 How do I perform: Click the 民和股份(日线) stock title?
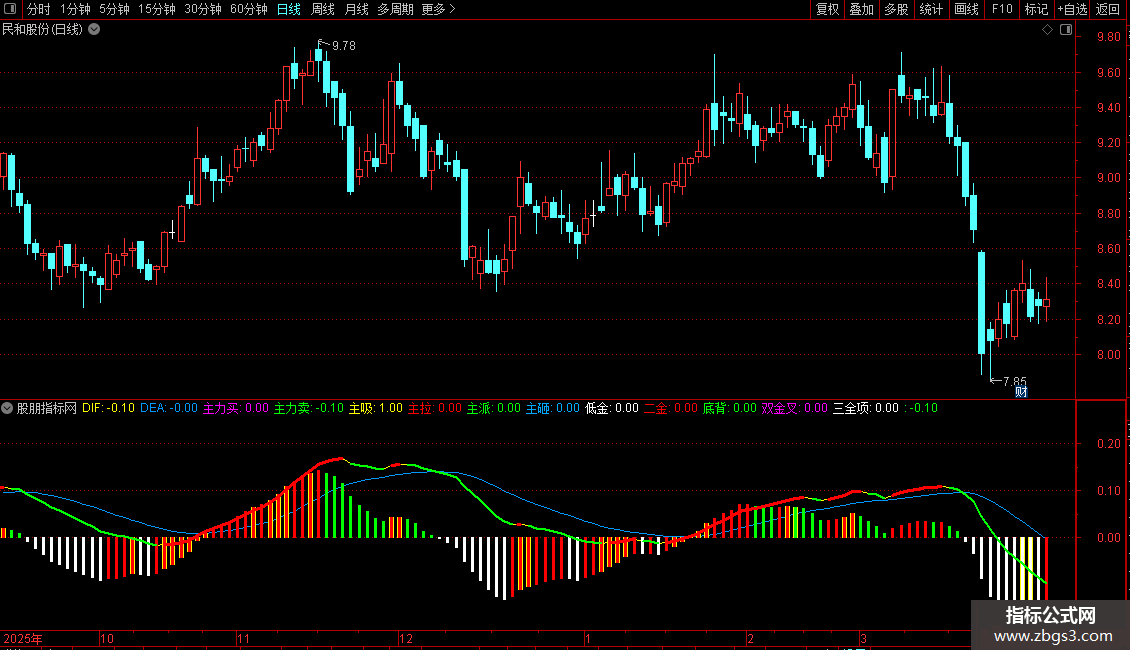43,30
